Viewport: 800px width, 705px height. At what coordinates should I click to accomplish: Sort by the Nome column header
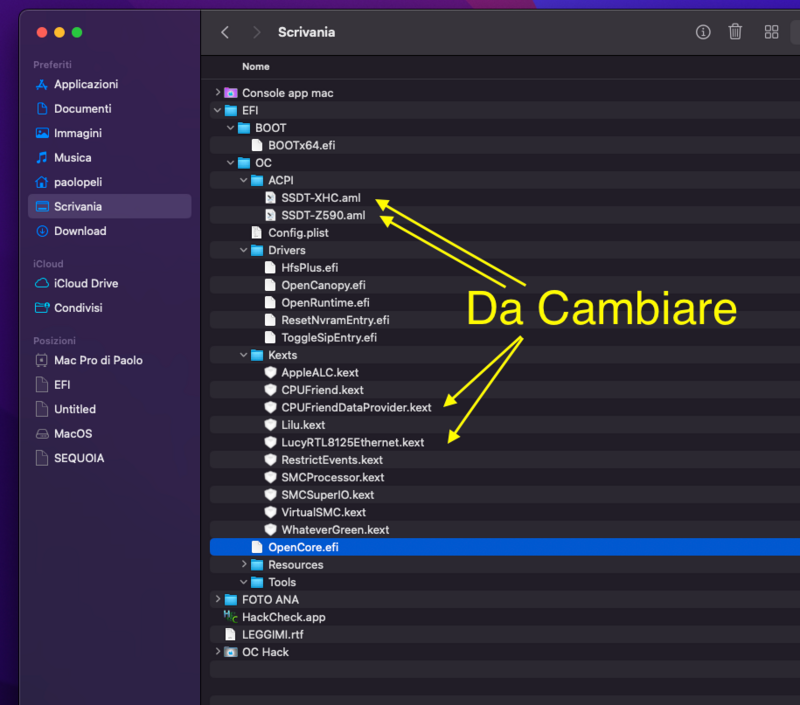click(x=256, y=67)
